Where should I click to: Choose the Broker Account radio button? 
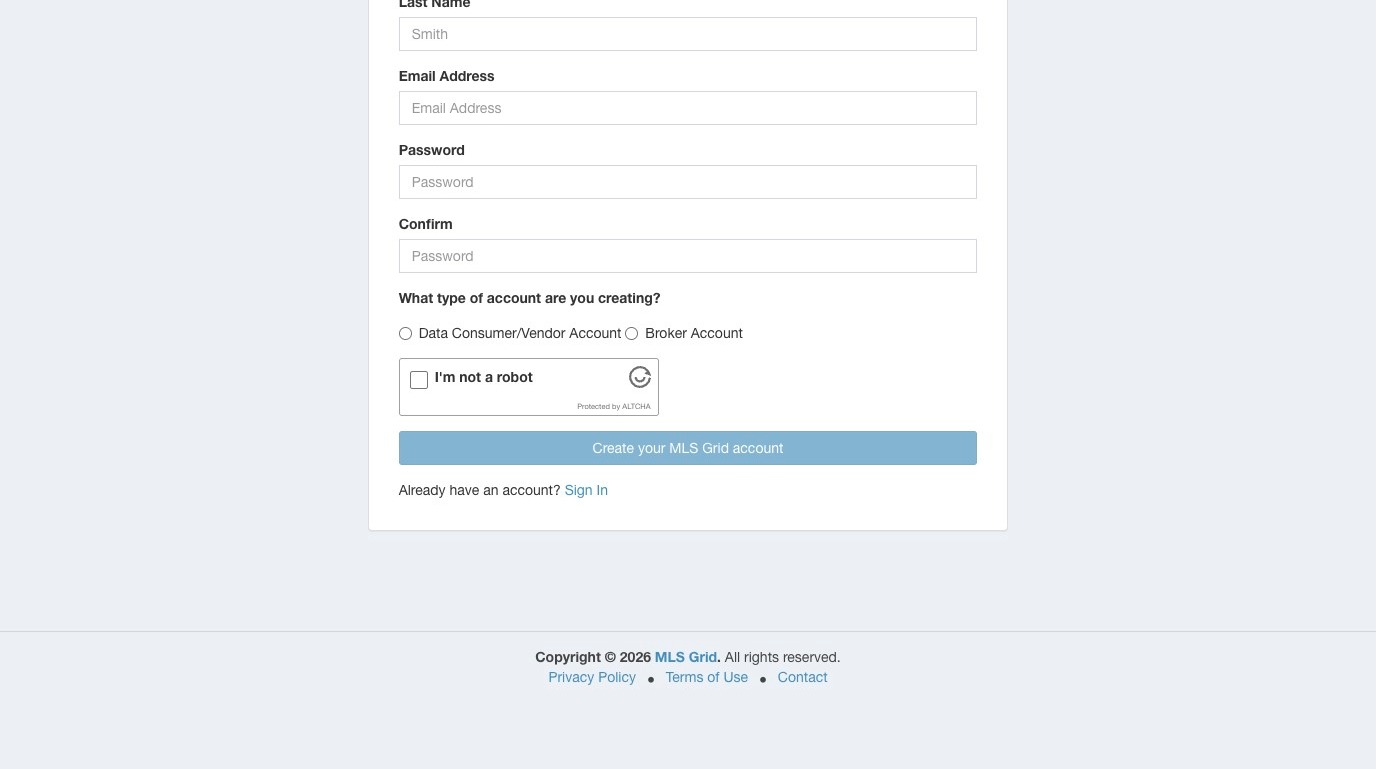coord(631,334)
